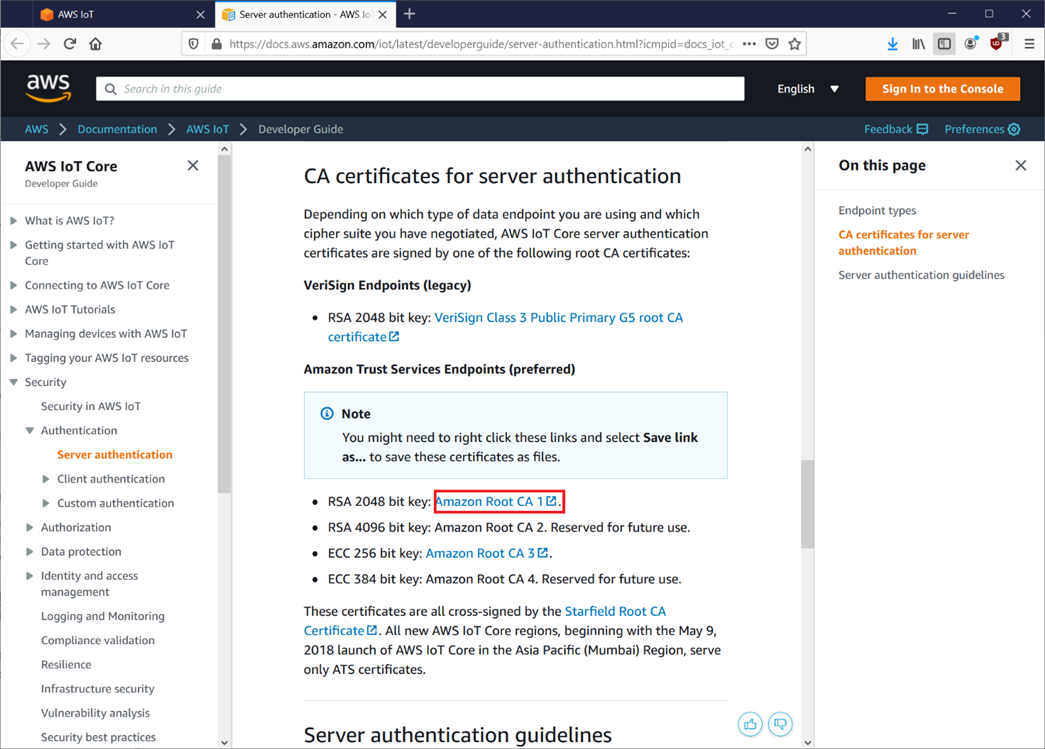Open a new tab with plus icon
Image resolution: width=1045 pixels, height=749 pixels.
tap(409, 14)
